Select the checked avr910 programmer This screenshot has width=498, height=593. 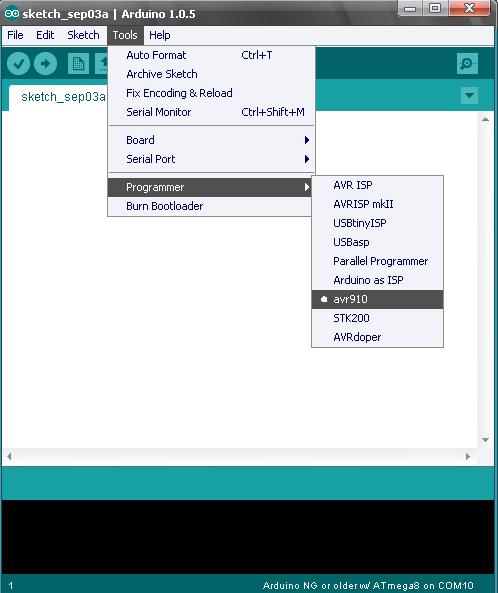pyautogui.click(x=377, y=299)
